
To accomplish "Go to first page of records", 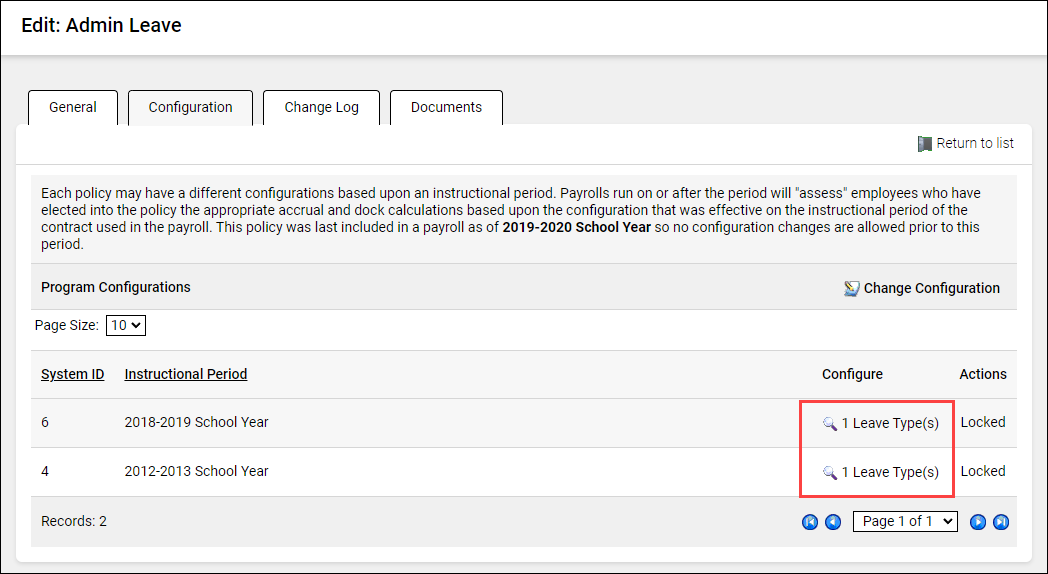I will tap(810, 522).
